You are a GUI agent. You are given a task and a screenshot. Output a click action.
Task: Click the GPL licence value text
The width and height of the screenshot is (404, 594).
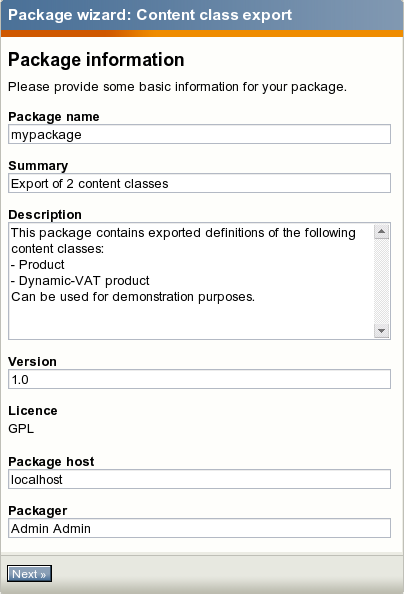coord(21,428)
